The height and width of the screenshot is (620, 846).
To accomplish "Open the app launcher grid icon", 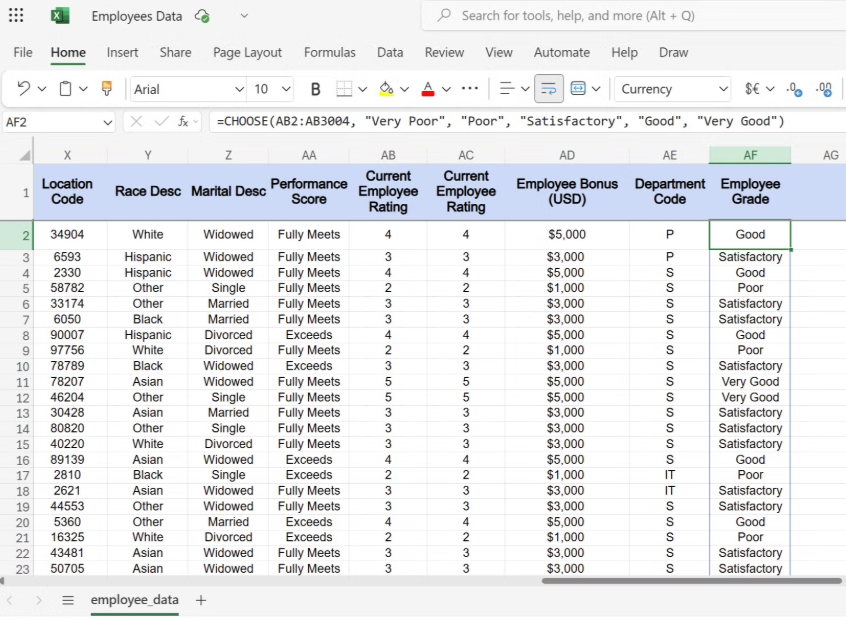I will pos(16,16).
